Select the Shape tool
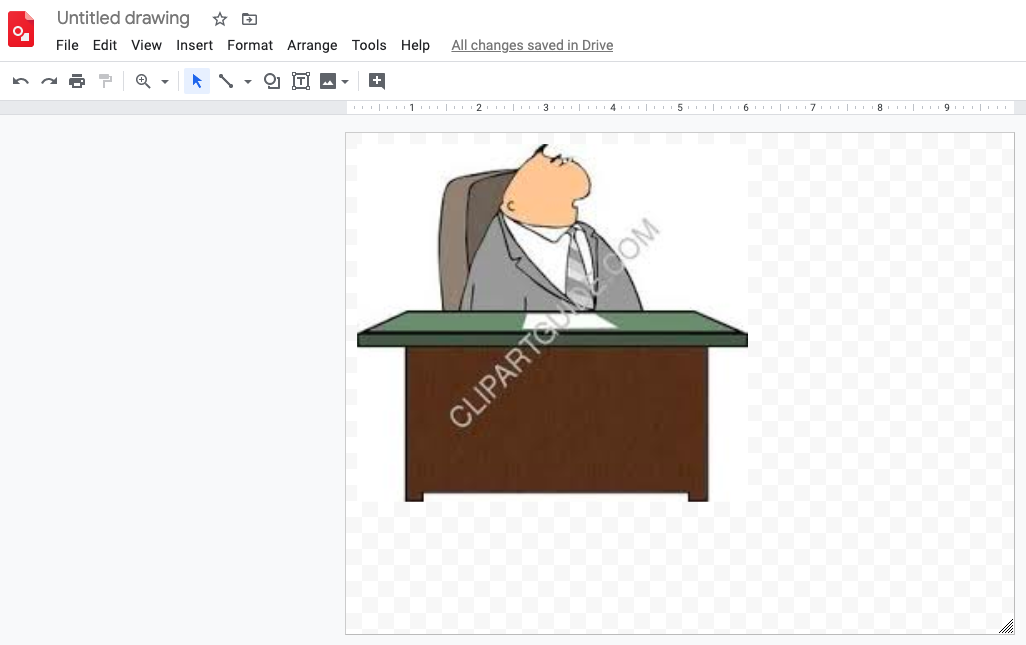Screen dimensions: 1026x645 [271, 81]
